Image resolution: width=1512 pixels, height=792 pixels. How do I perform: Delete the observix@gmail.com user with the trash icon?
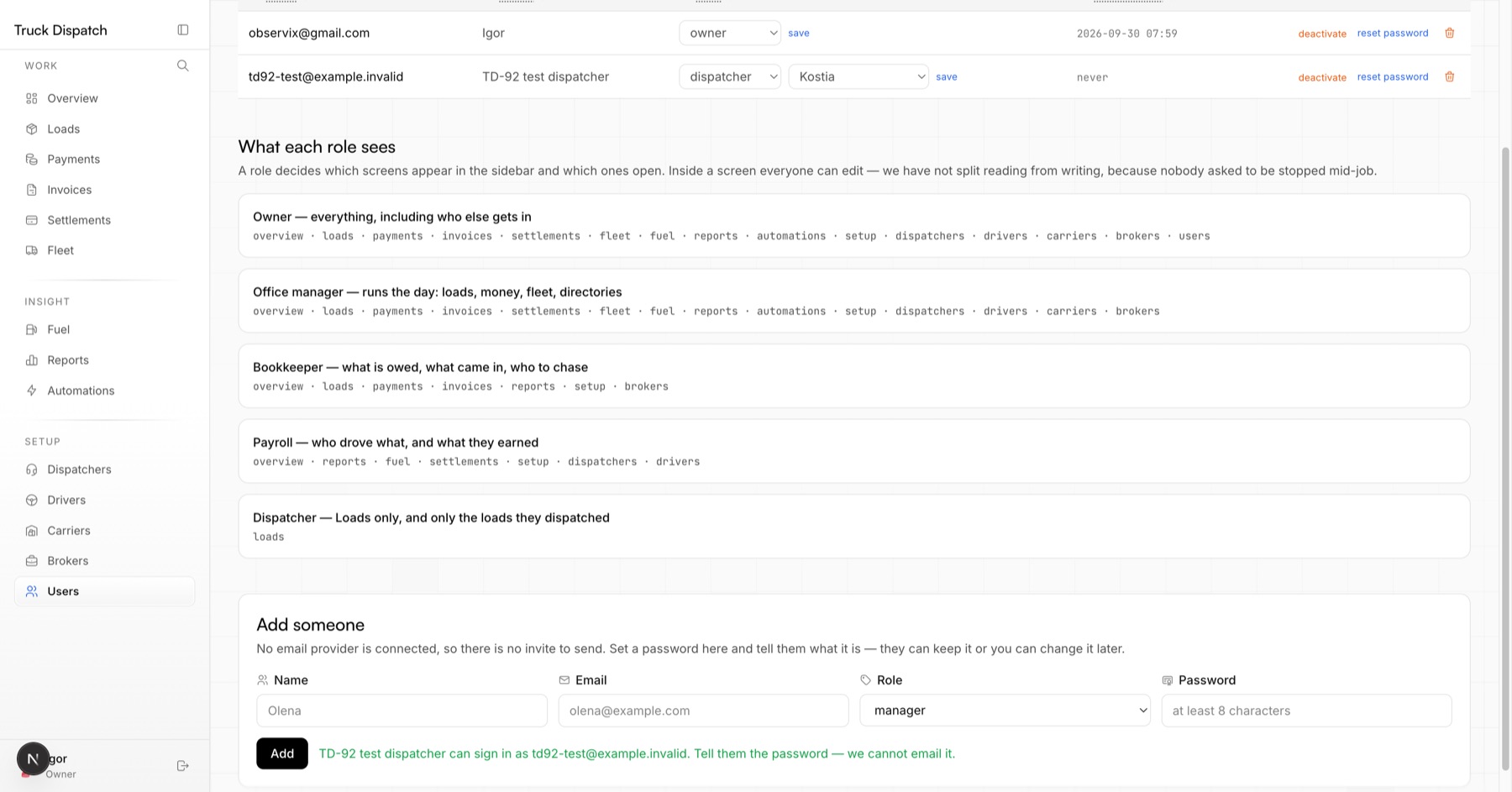tap(1450, 33)
